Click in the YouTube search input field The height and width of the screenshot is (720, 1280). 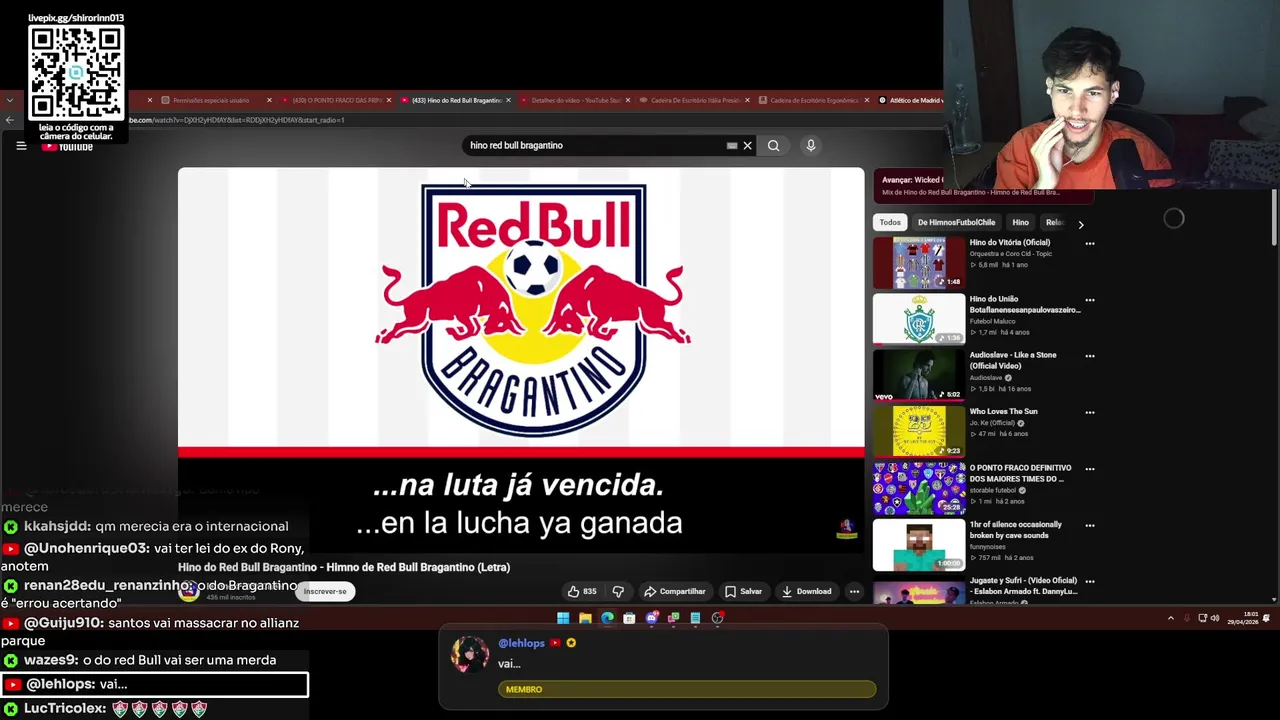(x=595, y=146)
